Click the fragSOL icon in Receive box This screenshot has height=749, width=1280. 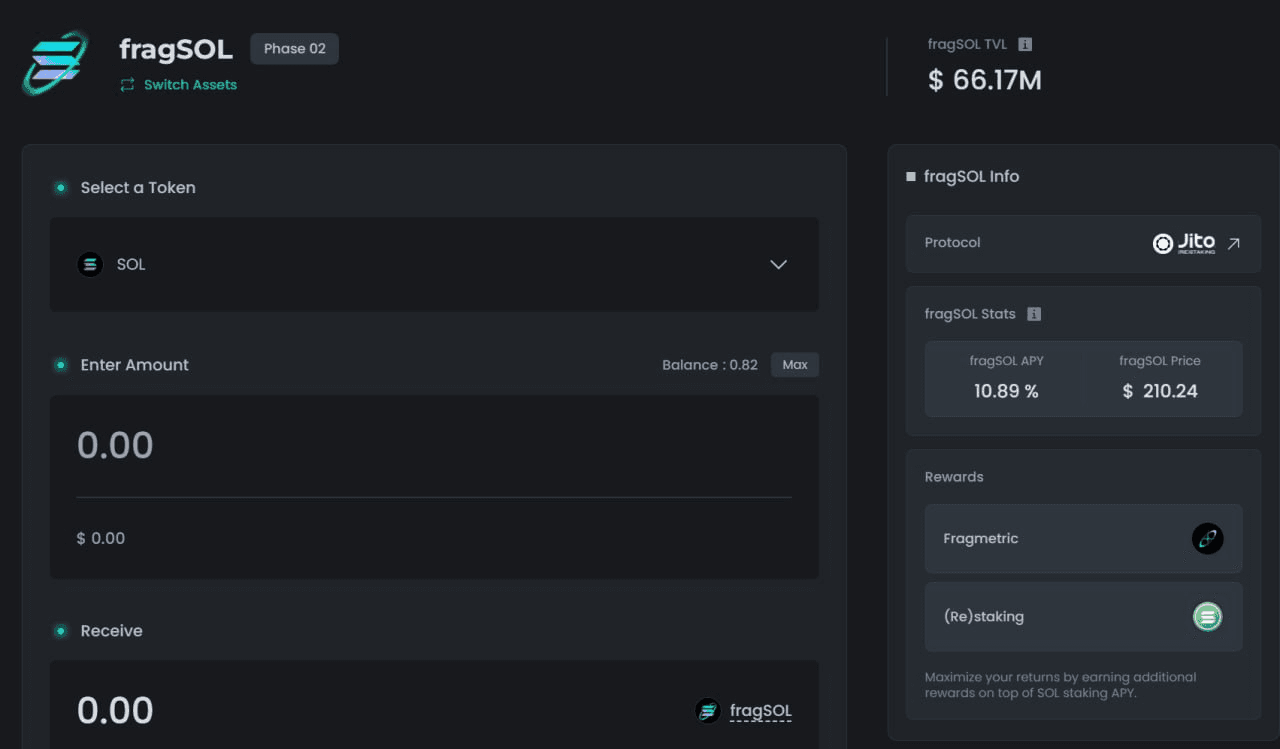pyautogui.click(x=708, y=711)
